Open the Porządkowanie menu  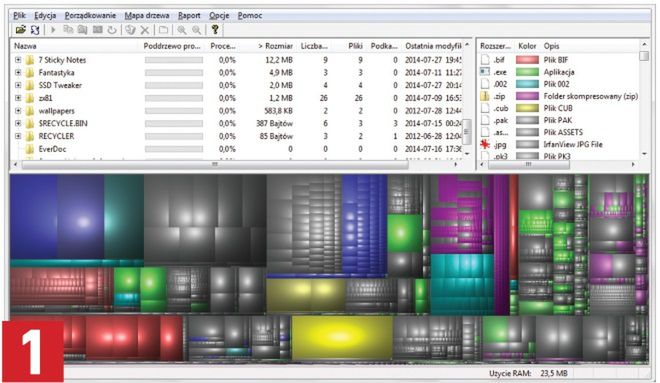pos(90,16)
